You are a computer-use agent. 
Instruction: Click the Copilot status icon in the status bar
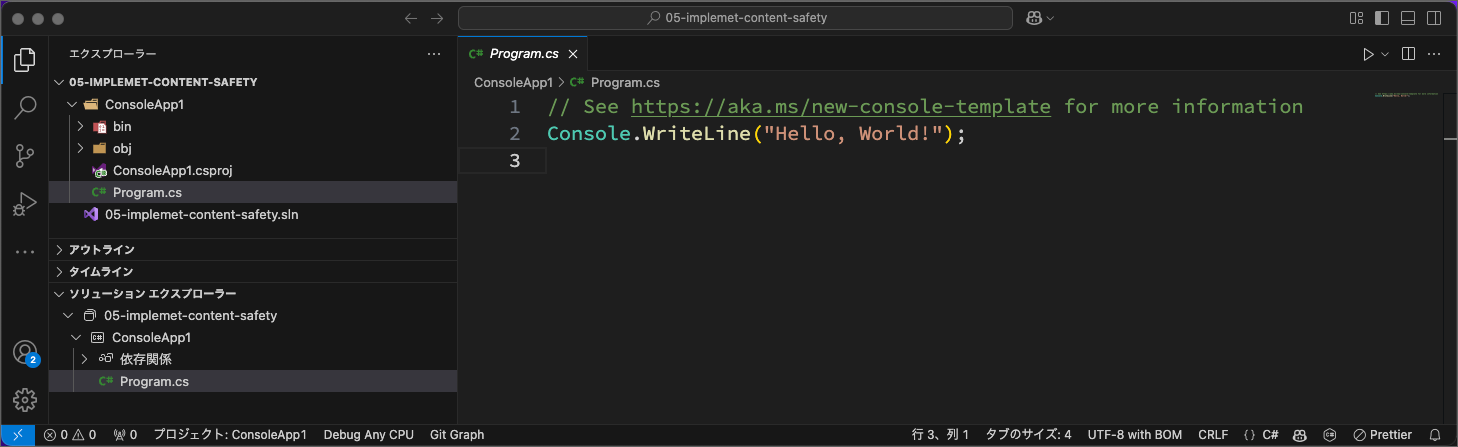pos(1299,435)
